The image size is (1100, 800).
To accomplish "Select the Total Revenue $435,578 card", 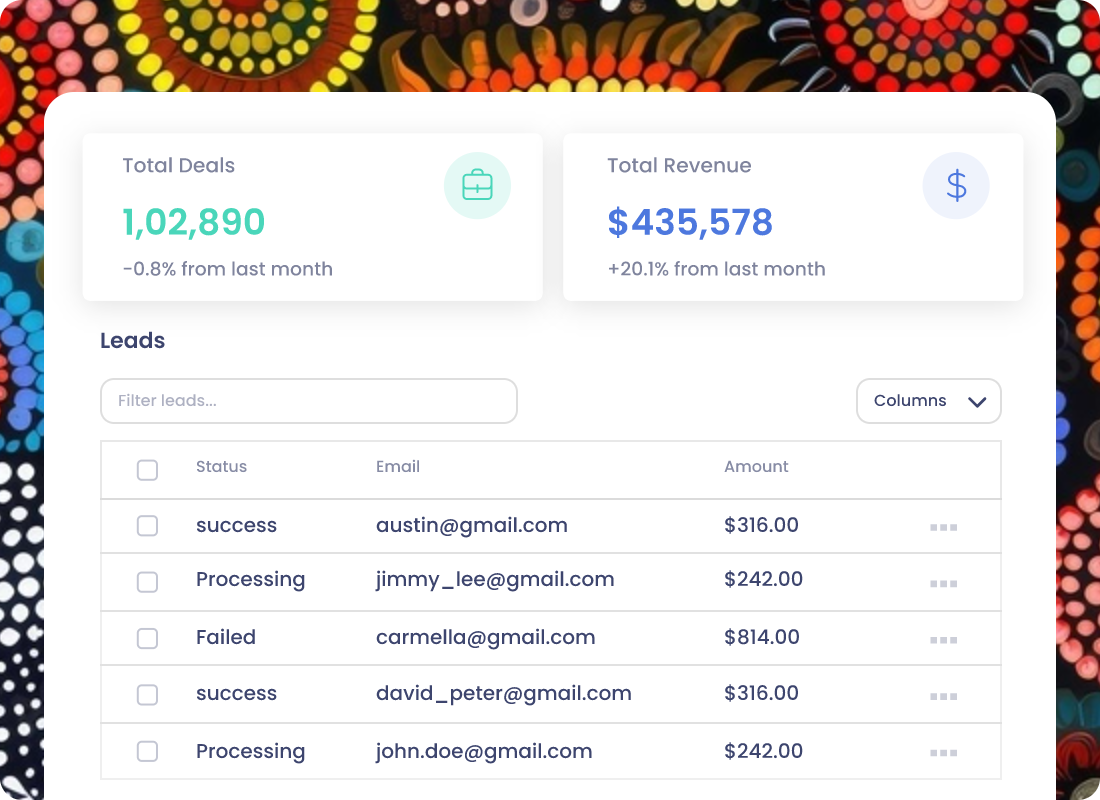I will pyautogui.click(x=793, y=217).
